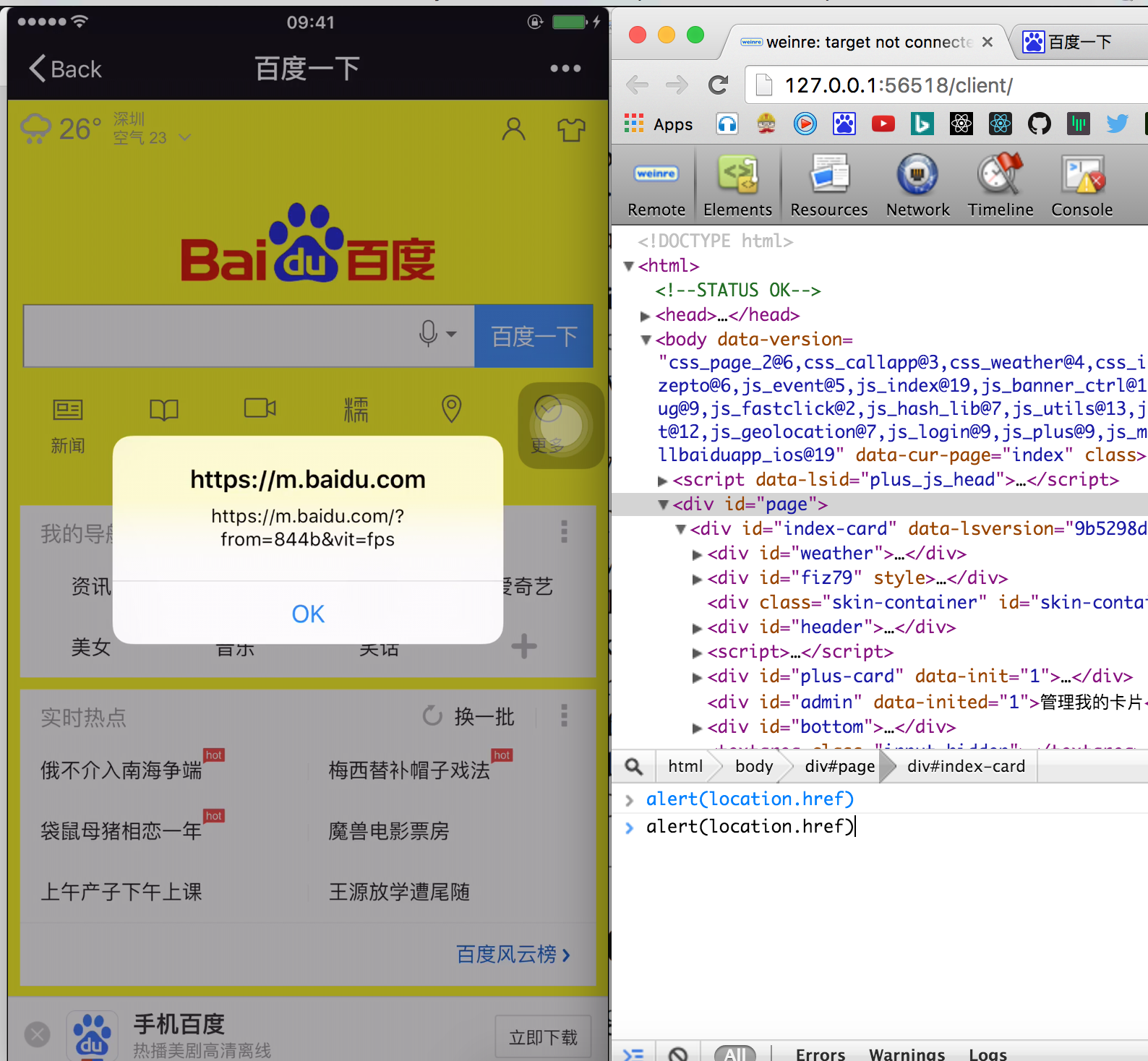Refresh hot topics with 换一批
The width and height of the screenshot is (1148, 1061).
click(468, 716)
